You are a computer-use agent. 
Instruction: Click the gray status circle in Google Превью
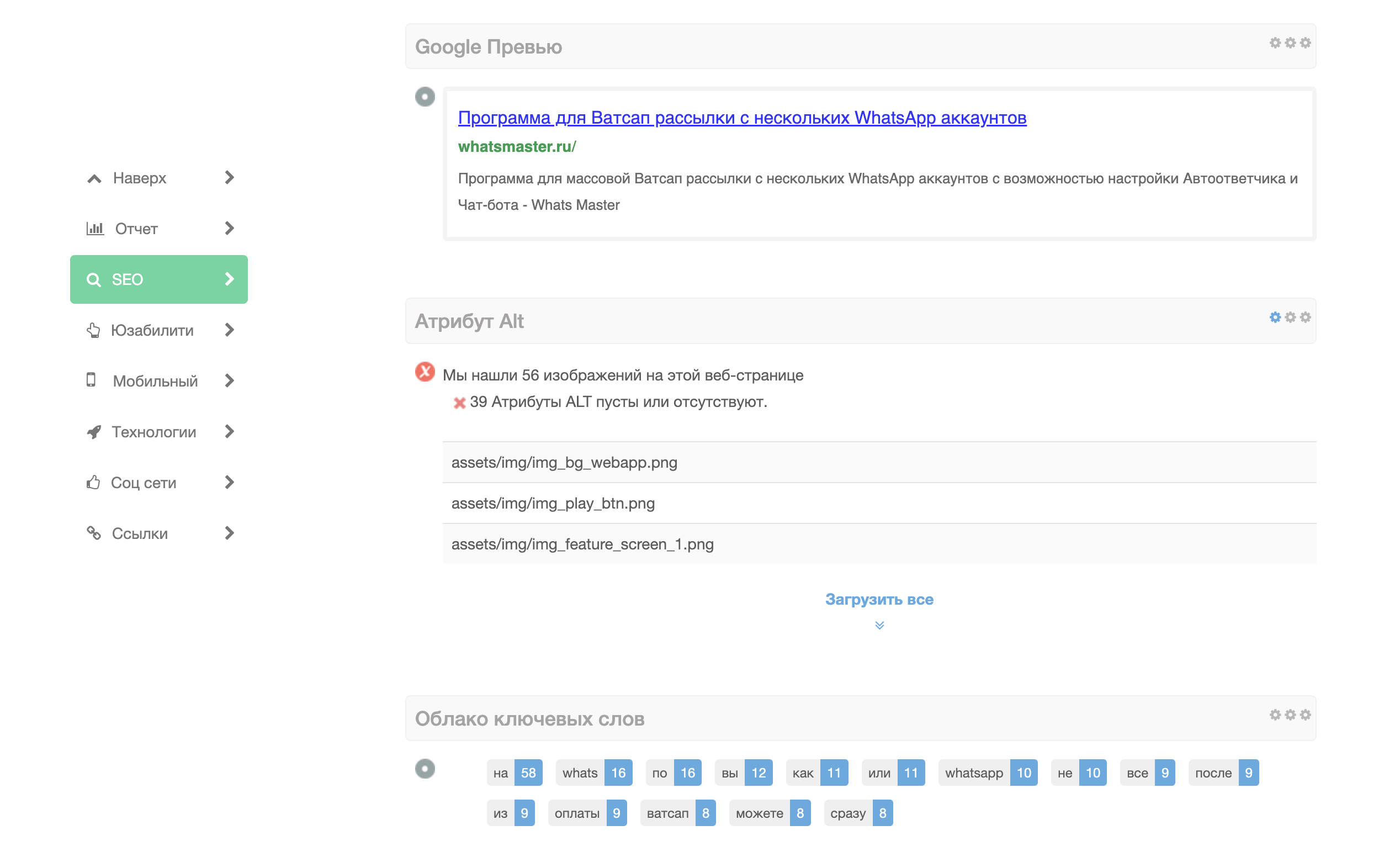425,97
